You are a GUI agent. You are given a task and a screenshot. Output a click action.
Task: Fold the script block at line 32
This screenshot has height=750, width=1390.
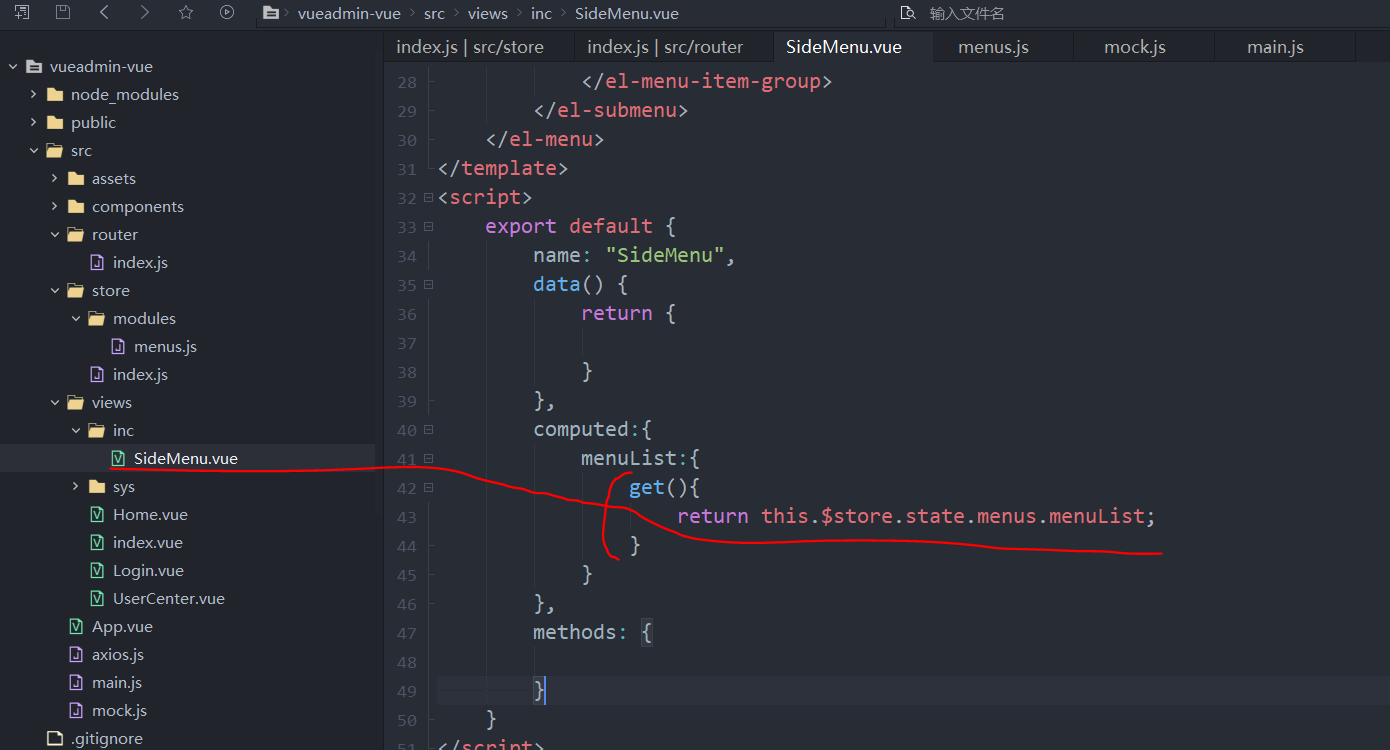point(428,197)
